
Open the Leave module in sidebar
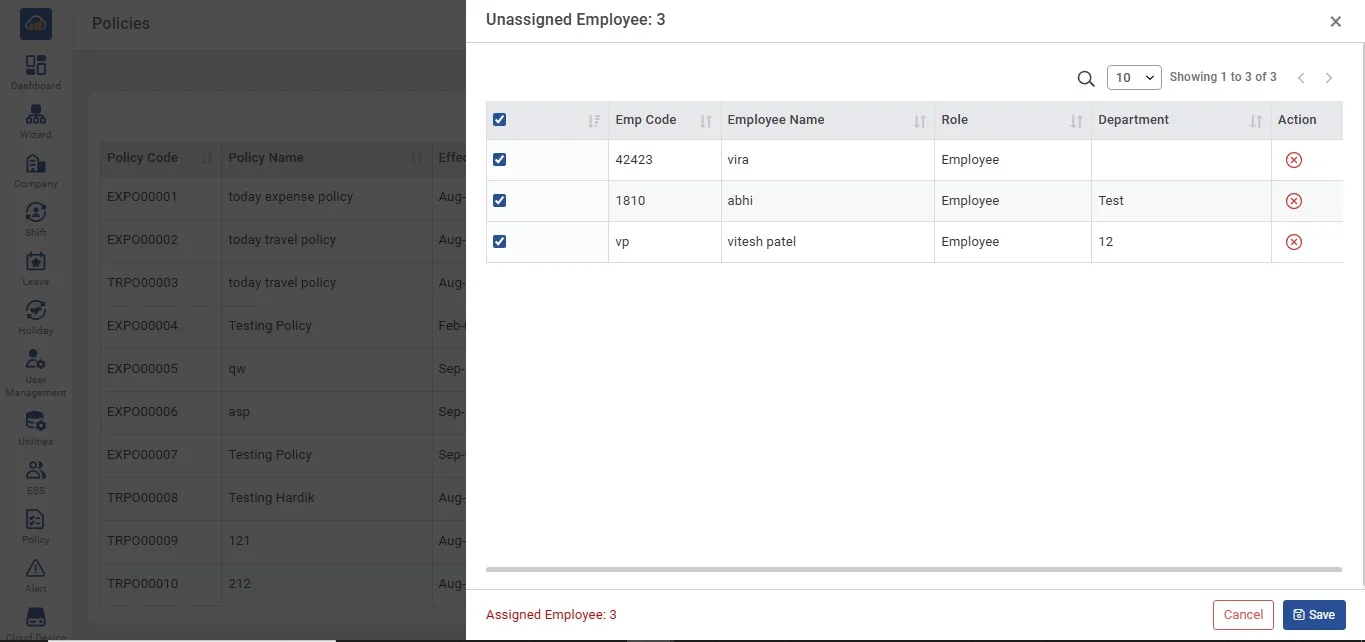point(36,268)
